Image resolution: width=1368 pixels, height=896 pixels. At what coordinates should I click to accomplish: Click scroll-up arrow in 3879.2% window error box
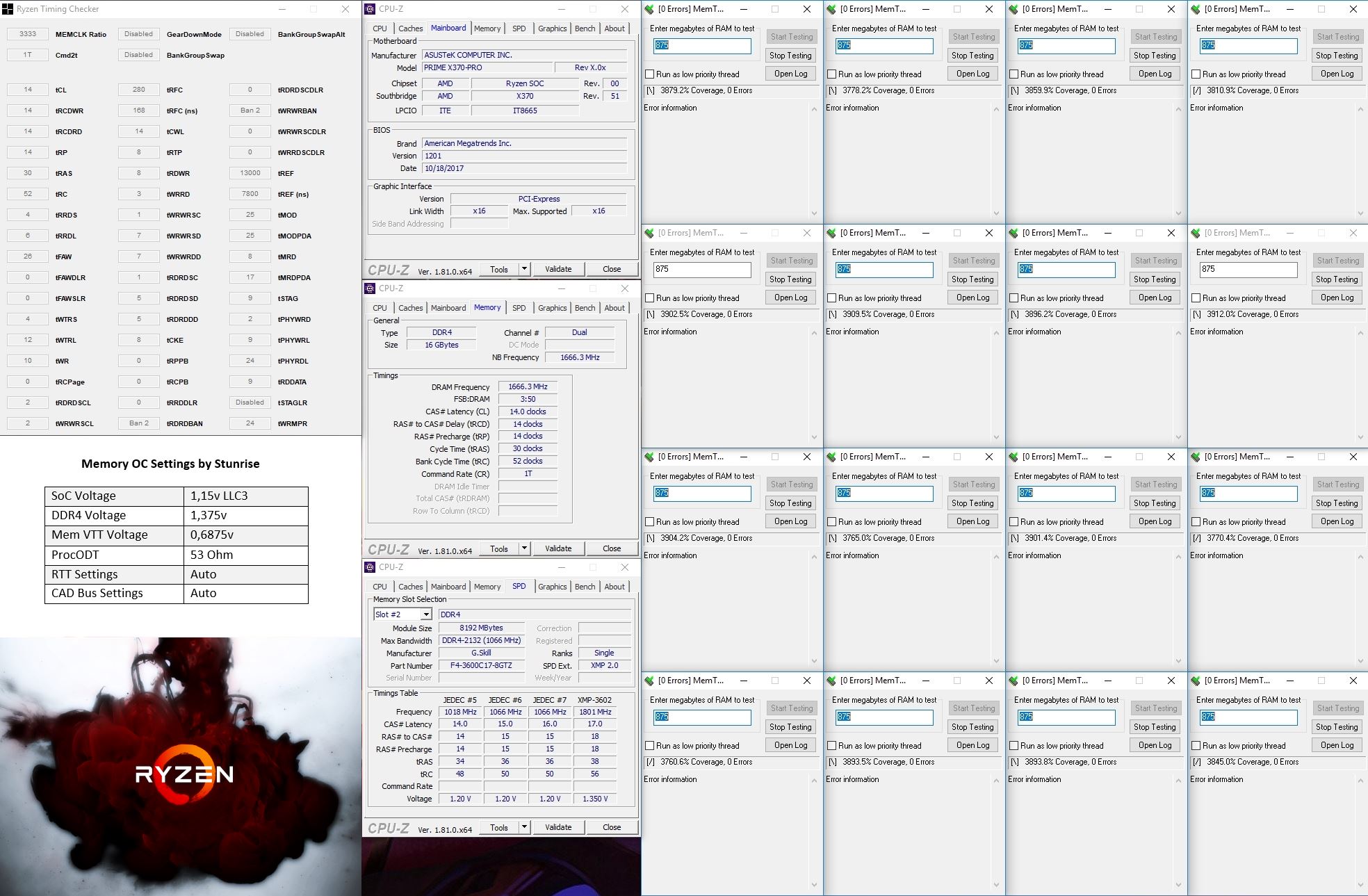click(814, 109)
